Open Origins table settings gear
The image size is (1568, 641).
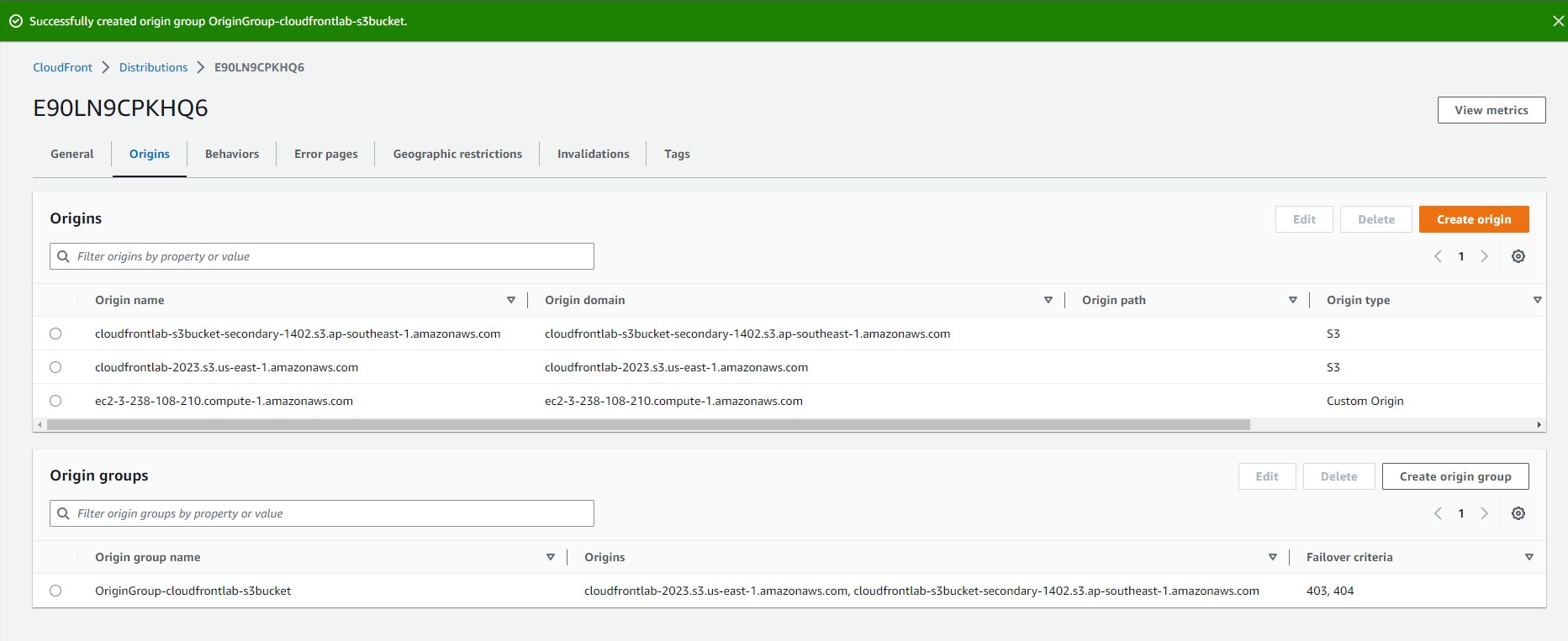click(1518, 256)
